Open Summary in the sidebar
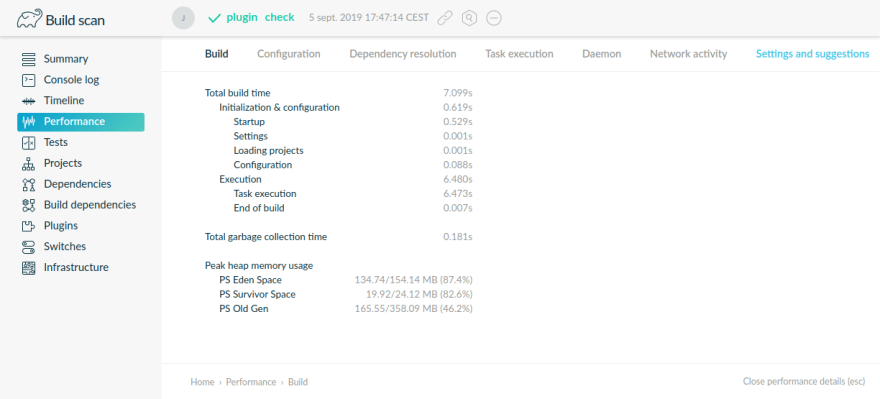The image size is (880, 399). click(66, 59)
